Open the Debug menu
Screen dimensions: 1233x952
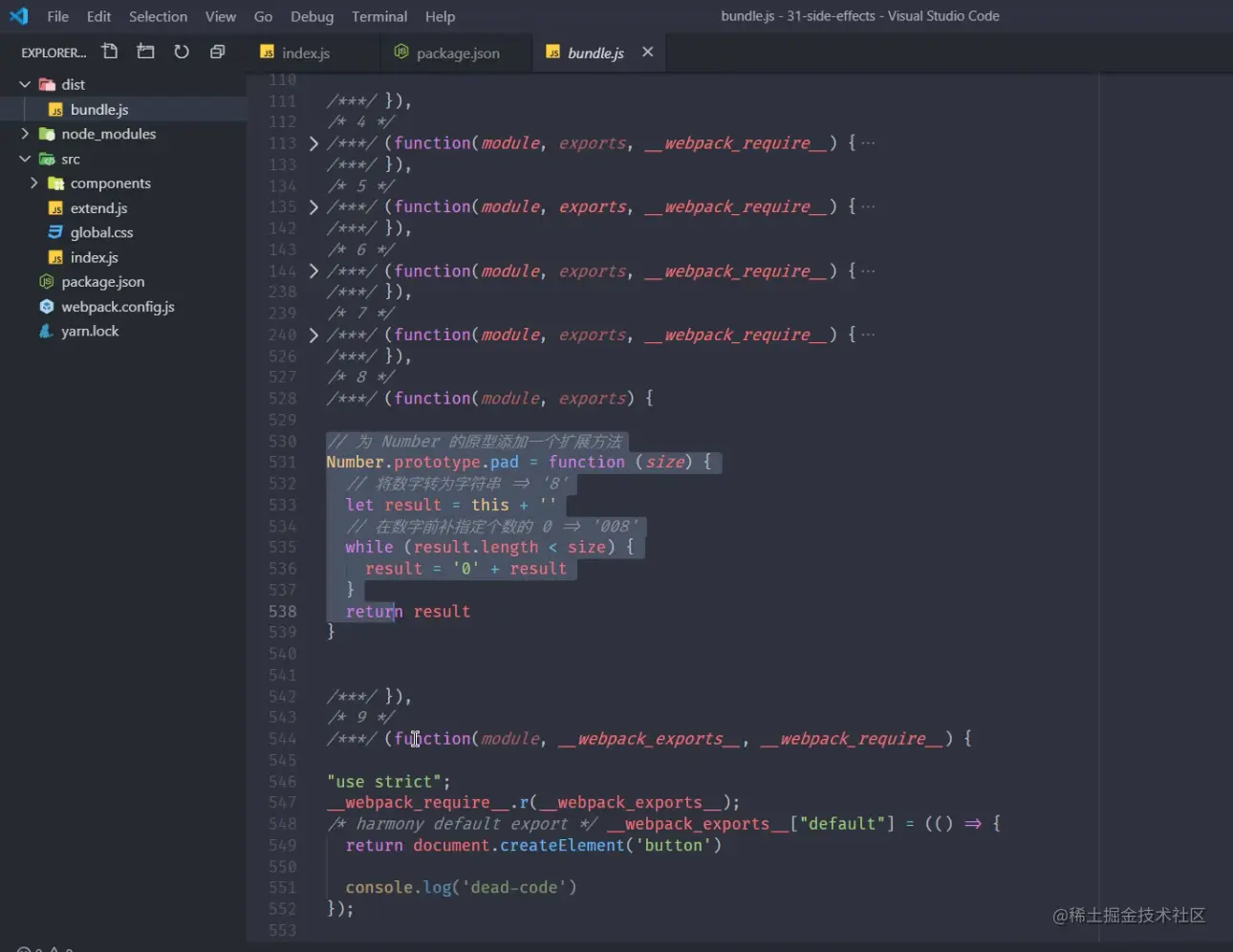click(313, 16)
